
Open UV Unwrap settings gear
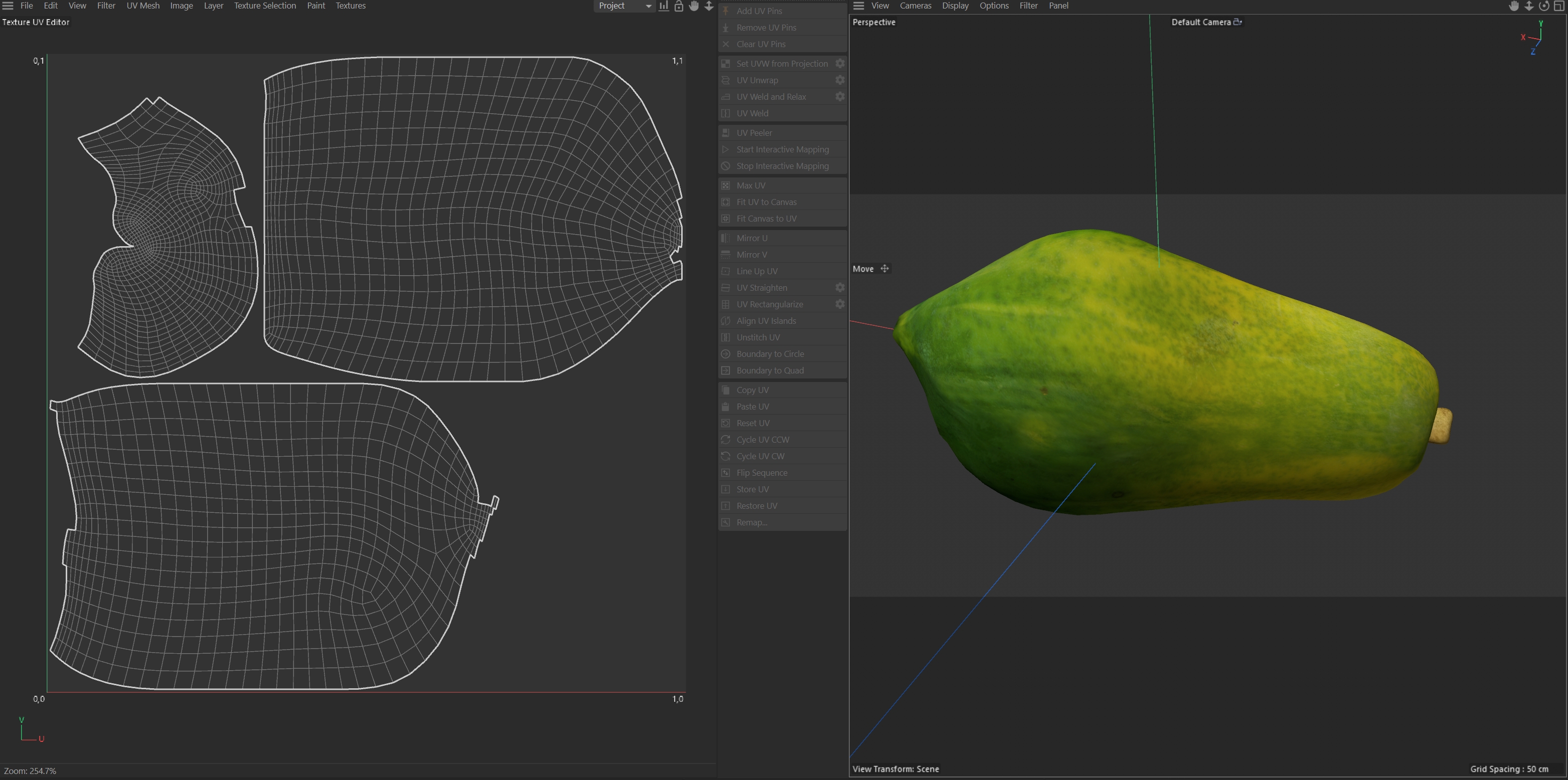click(839, 80)
